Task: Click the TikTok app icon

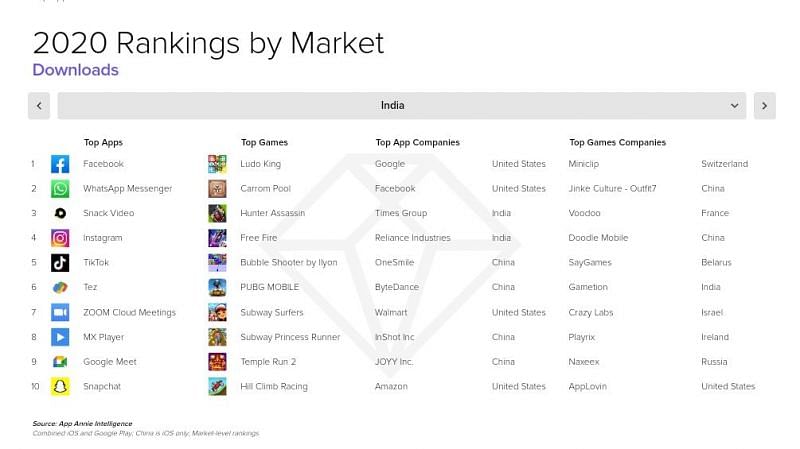Action: pos(60,263)
